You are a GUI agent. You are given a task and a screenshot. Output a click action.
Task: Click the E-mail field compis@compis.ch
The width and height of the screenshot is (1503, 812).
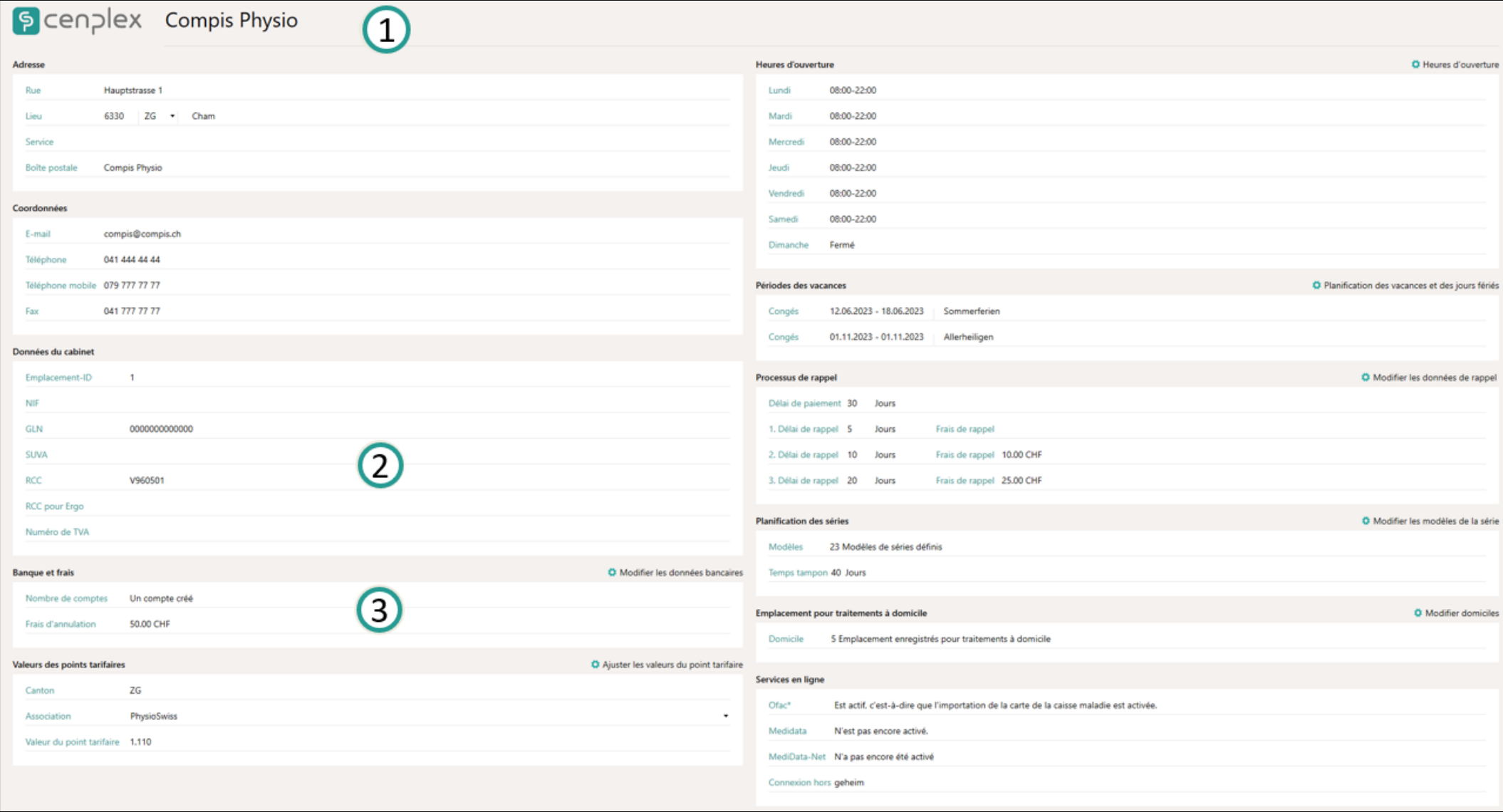click(142, 234)
